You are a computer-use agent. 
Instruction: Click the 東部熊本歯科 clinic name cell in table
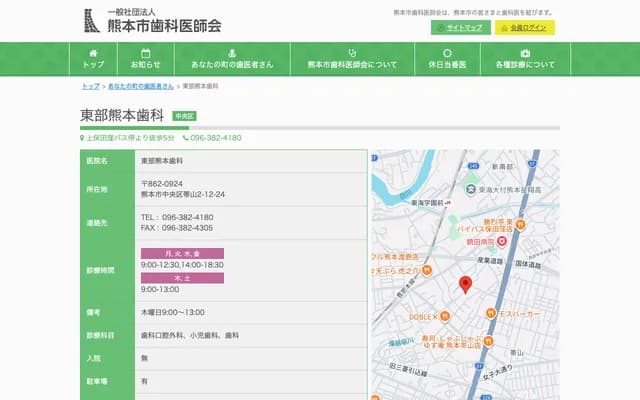tap(162, 161)
